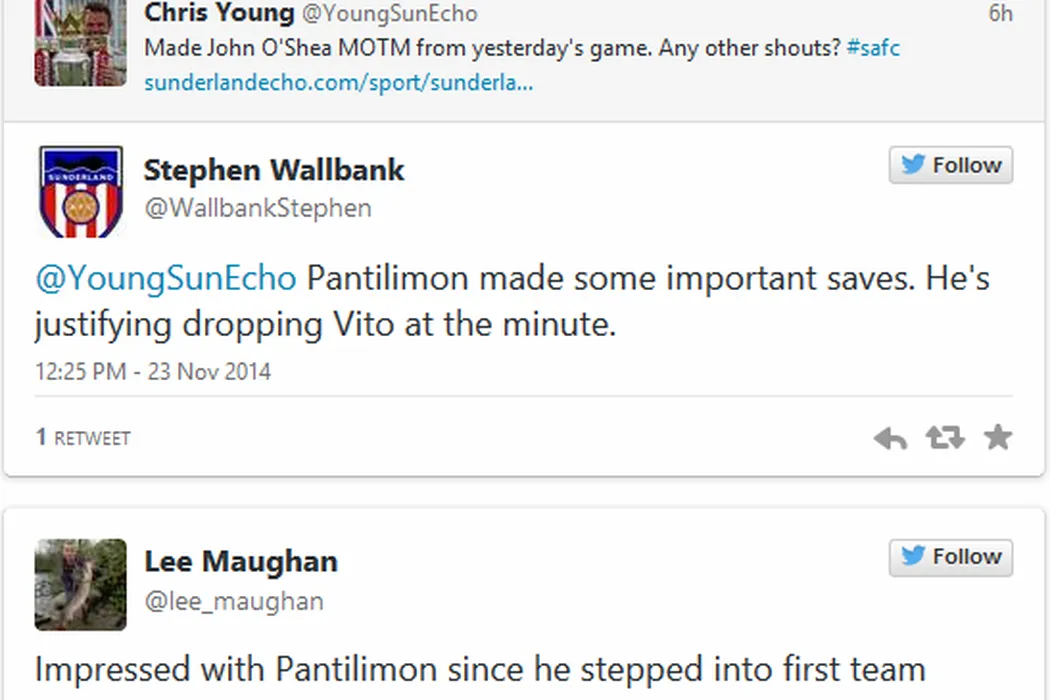Open the @YoungSunEcho handle beside Chris Young
The image size is (1050, 700).
390,14
